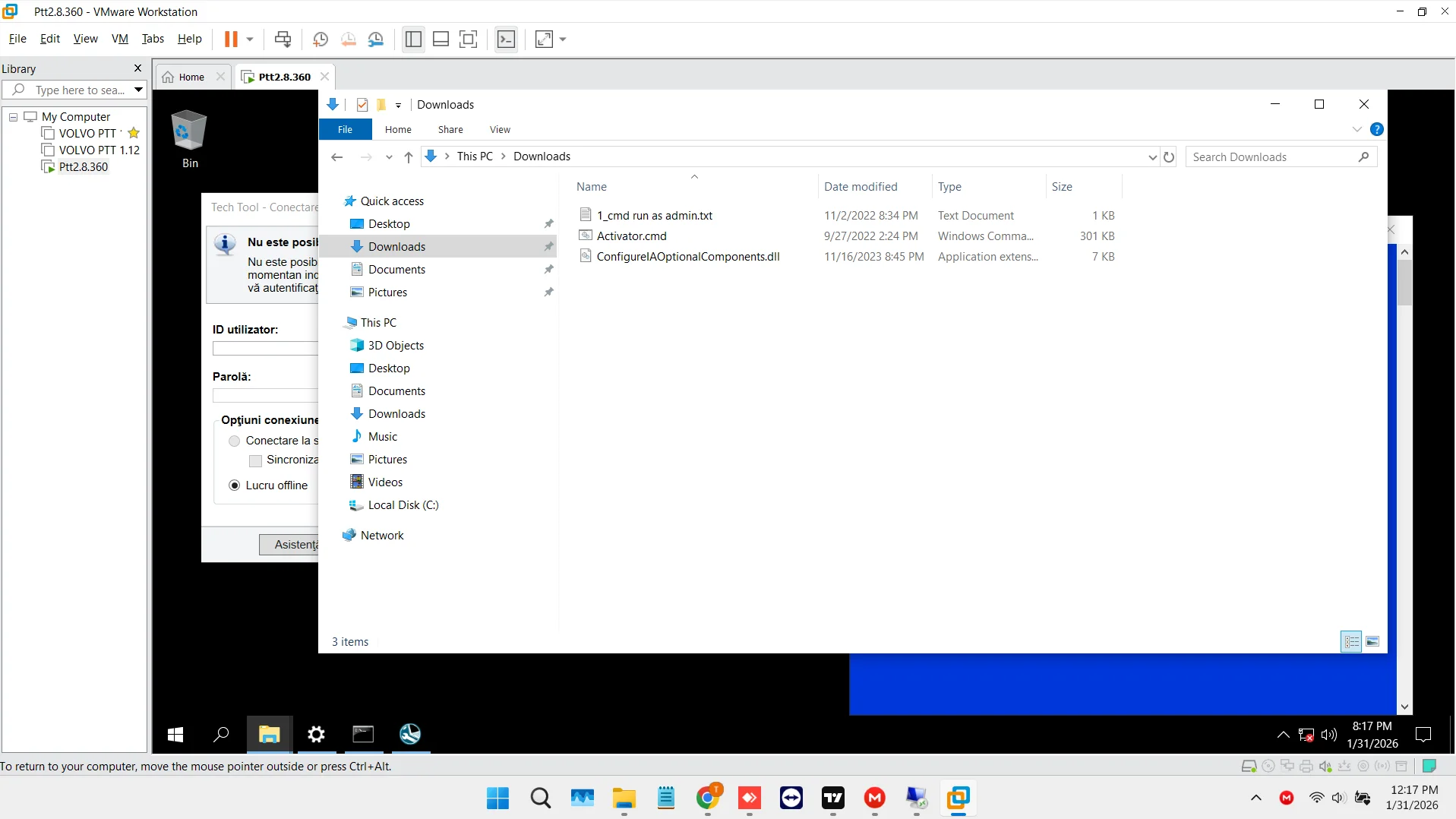Open the Snapshot Manager

tap(376, 39)
